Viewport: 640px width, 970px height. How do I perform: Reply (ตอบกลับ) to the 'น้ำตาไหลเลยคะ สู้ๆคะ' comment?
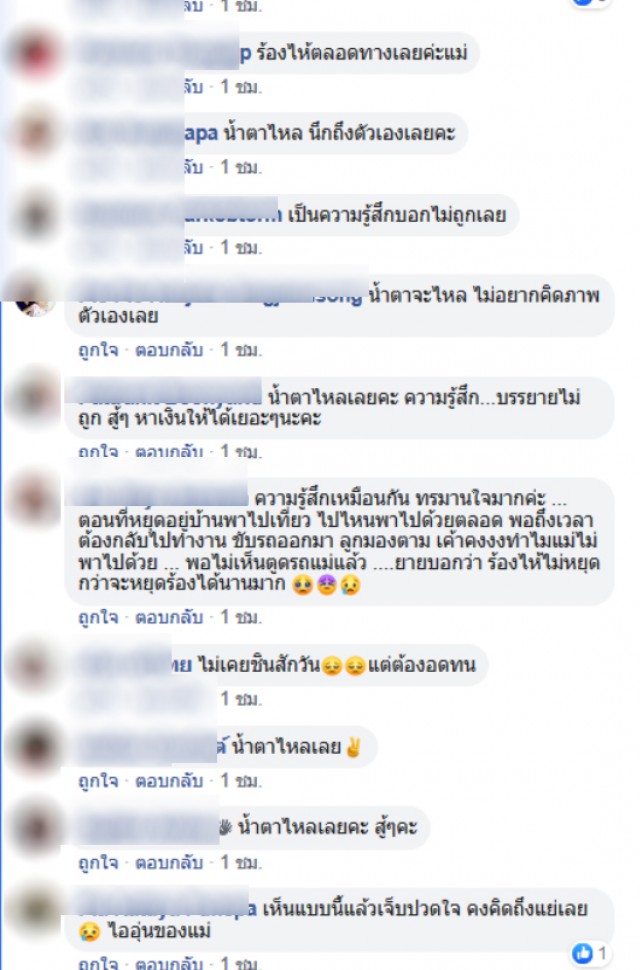(x=169, y=862)
